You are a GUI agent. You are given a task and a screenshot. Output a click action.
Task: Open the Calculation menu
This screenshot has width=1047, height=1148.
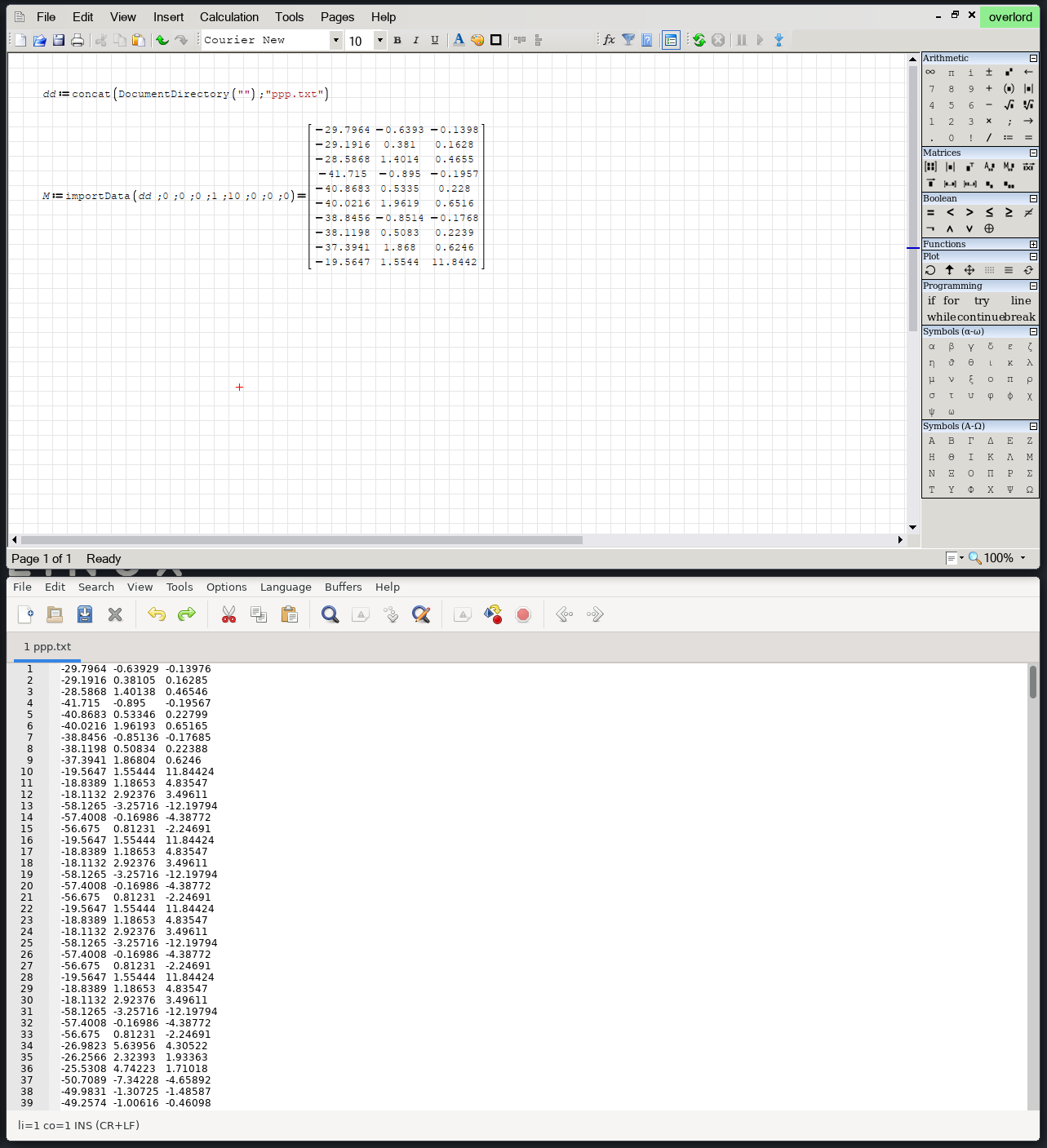tap(228, 17)
